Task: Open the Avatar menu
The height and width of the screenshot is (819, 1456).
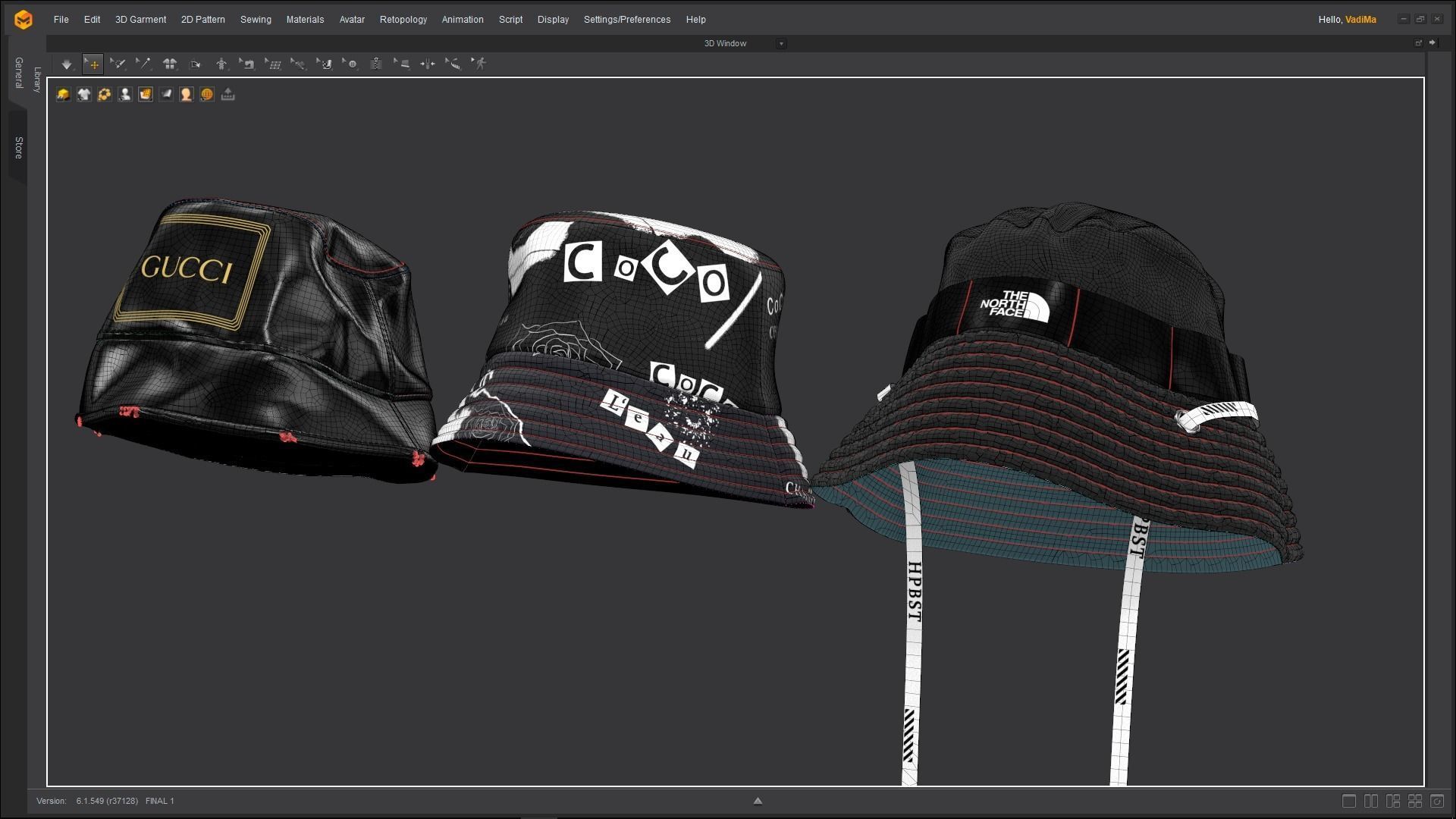Action: [352, 20]
